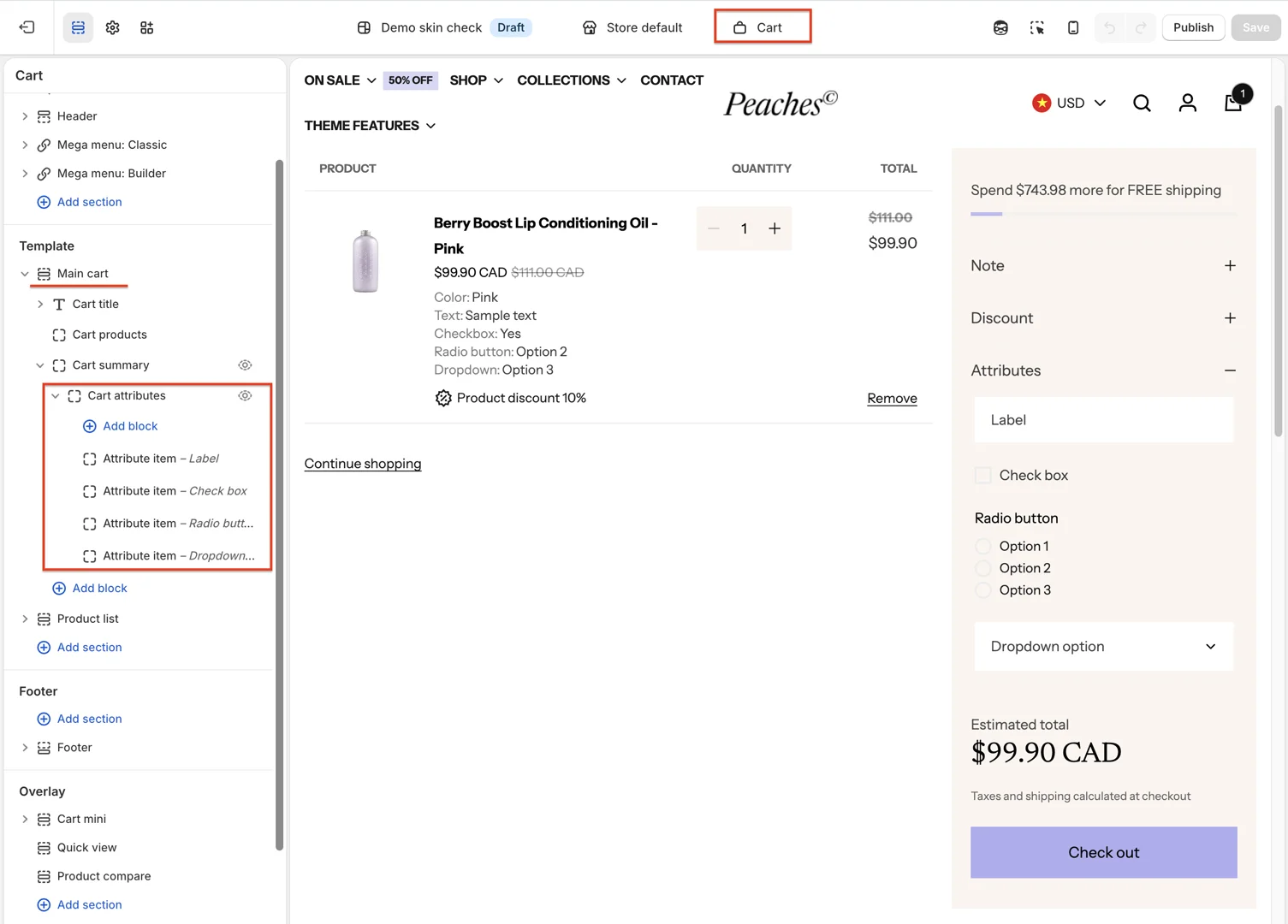Click the Continue shopping link
The width and height of the screenshot is (1288, 924).
363,464
